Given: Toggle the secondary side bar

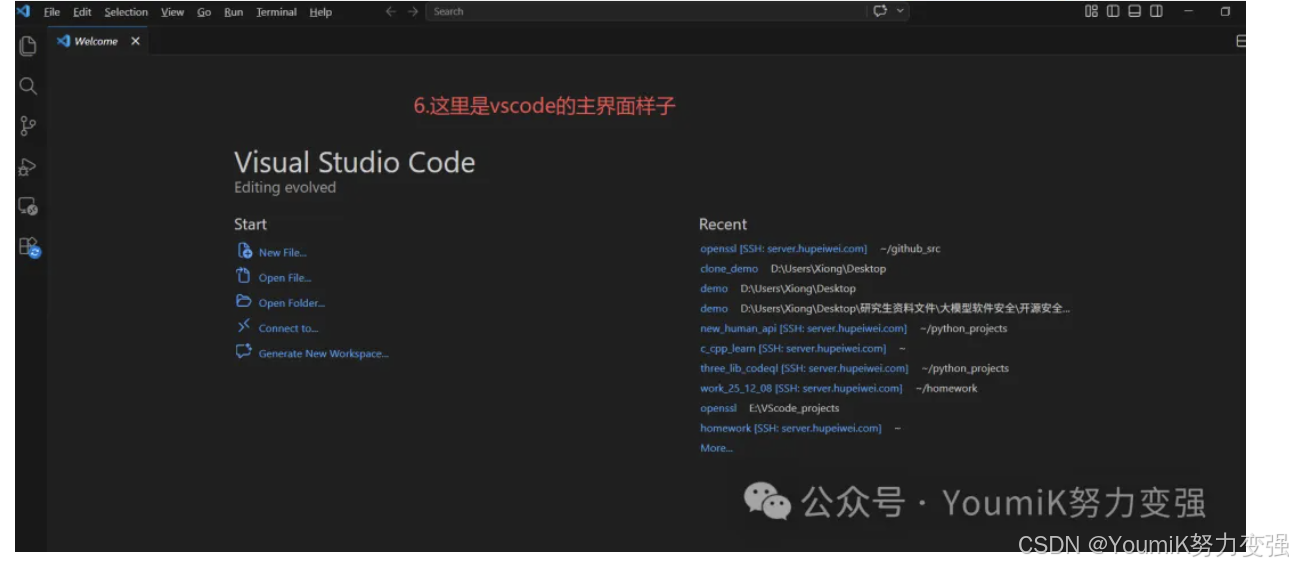Looking at the screenshot, I should 1157,11.
